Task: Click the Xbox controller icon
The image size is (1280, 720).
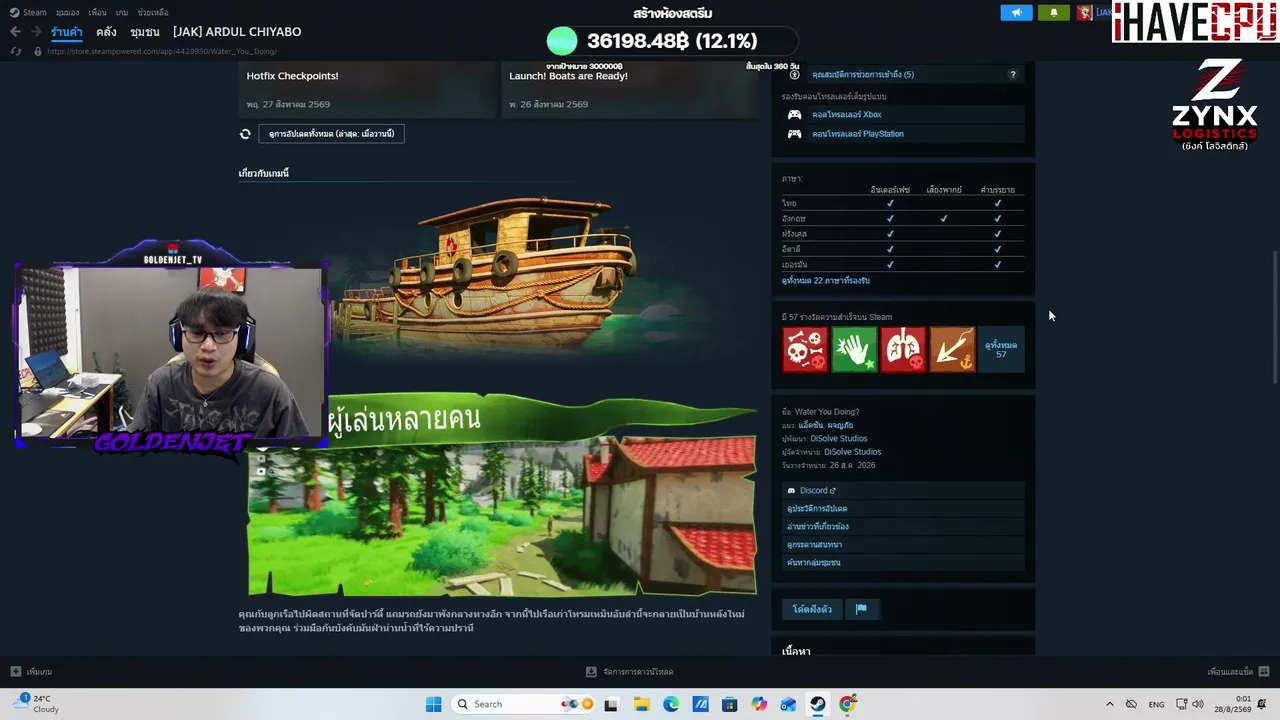Action: click(795, 115)
